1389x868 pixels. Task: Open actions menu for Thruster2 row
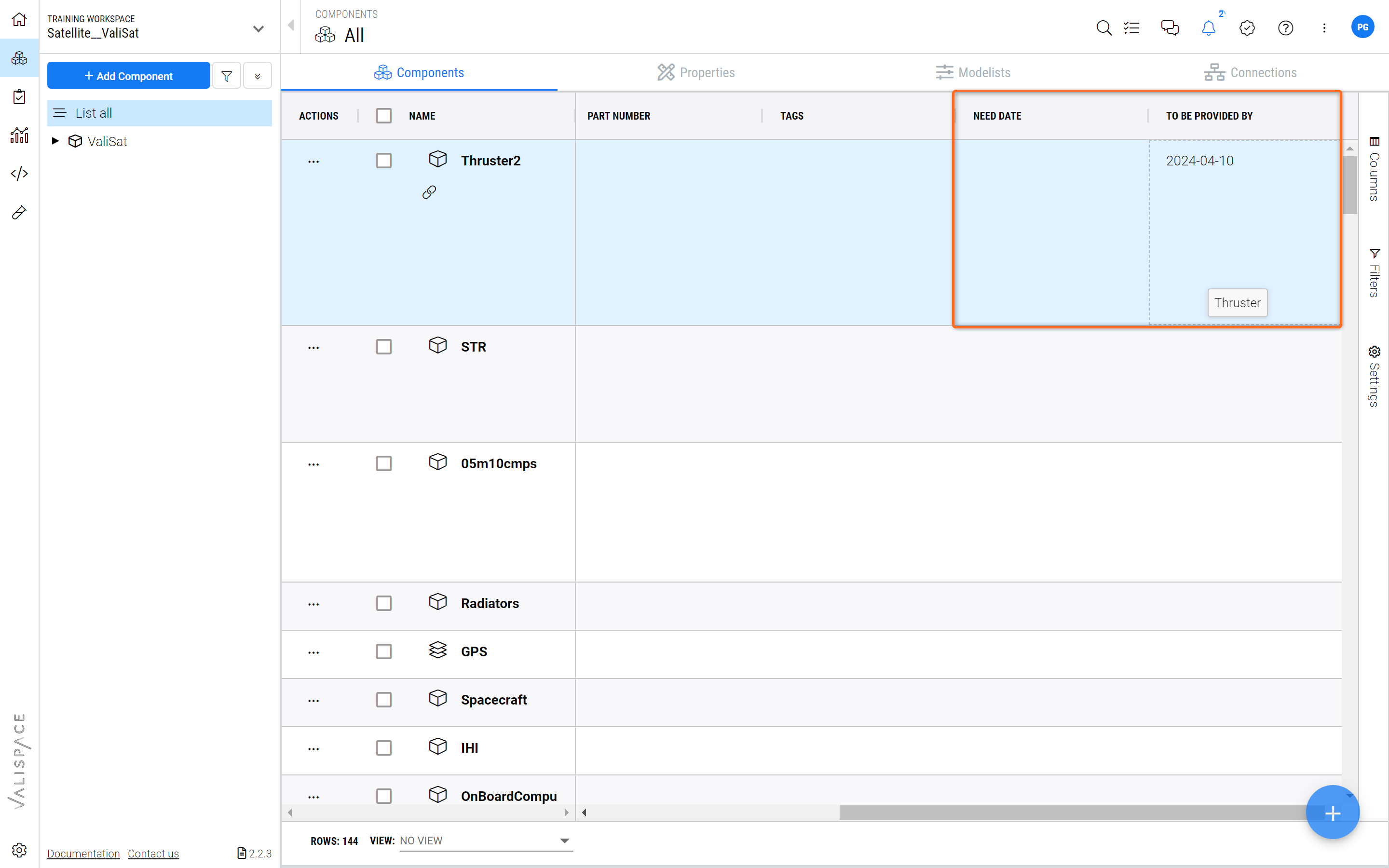(313, 162)
